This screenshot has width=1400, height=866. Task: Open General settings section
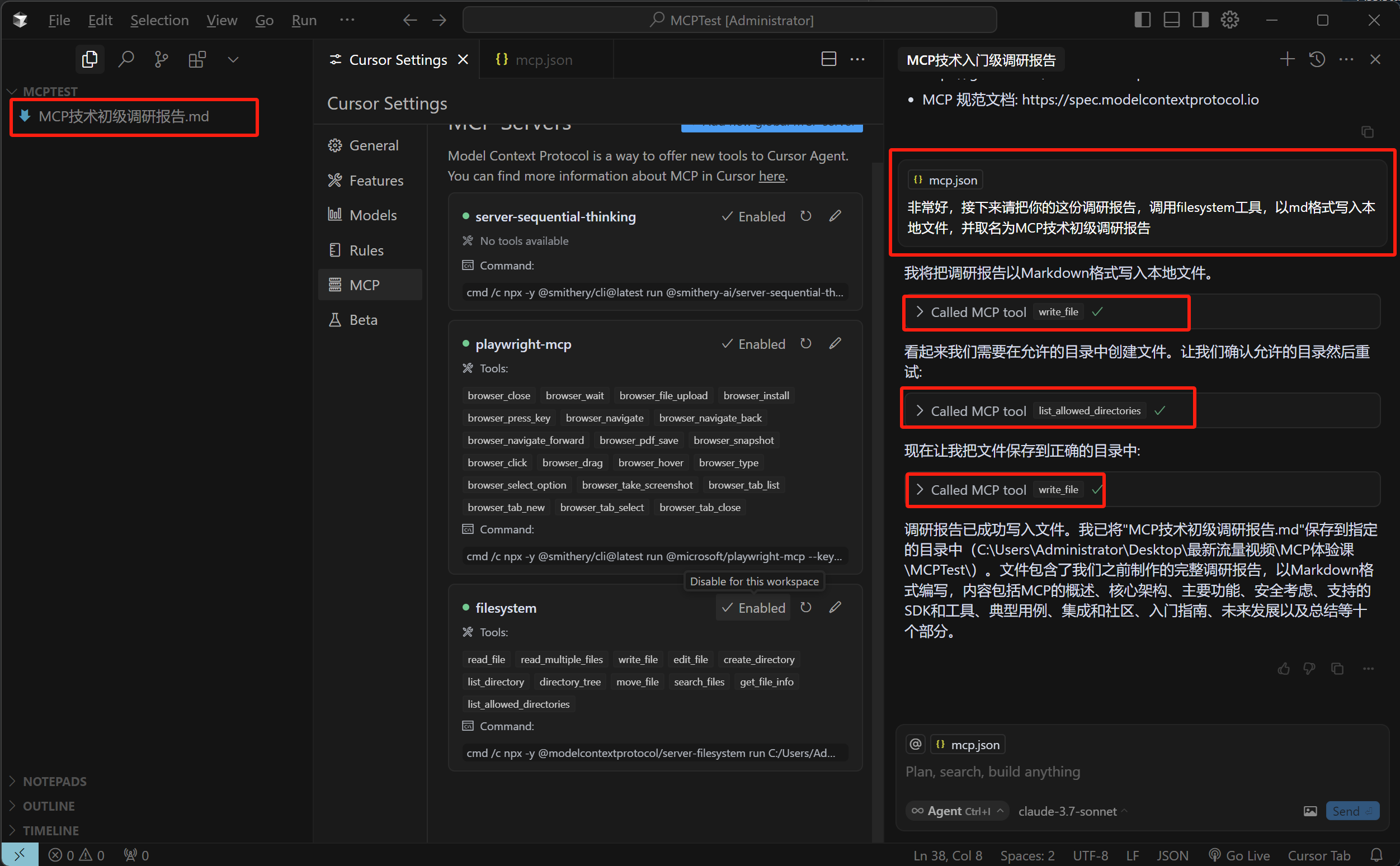[x=370, y=145]
